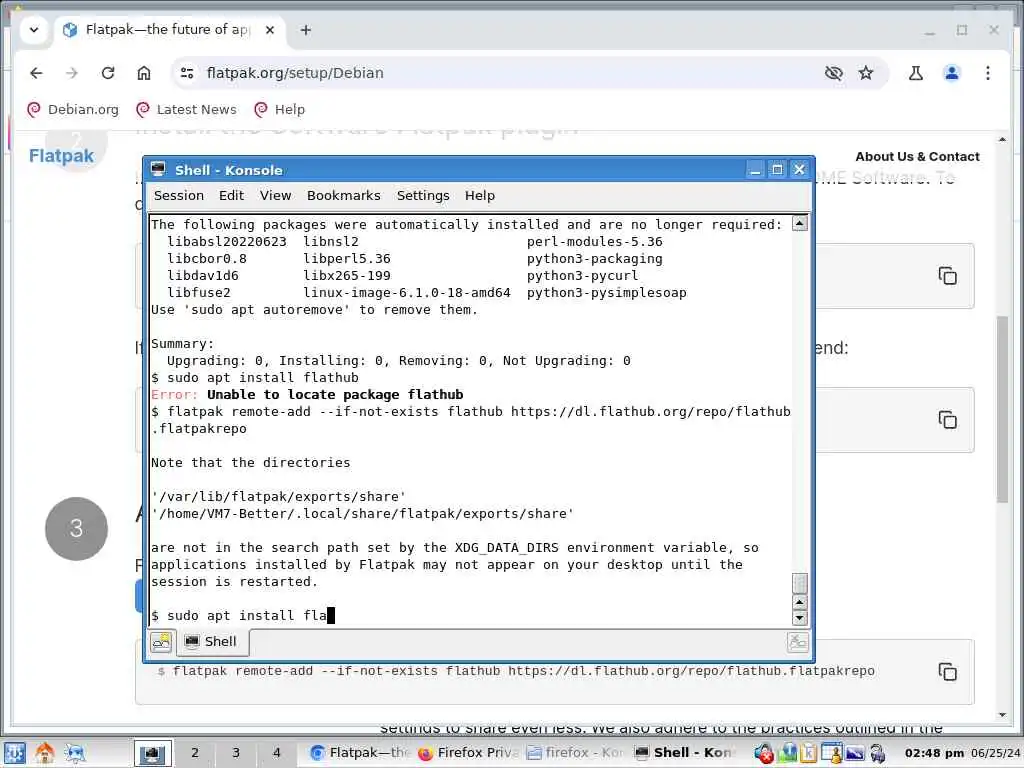Open the K start menu in taskbar
Viewport: 1024px width, 768px height.
(14, 753)
